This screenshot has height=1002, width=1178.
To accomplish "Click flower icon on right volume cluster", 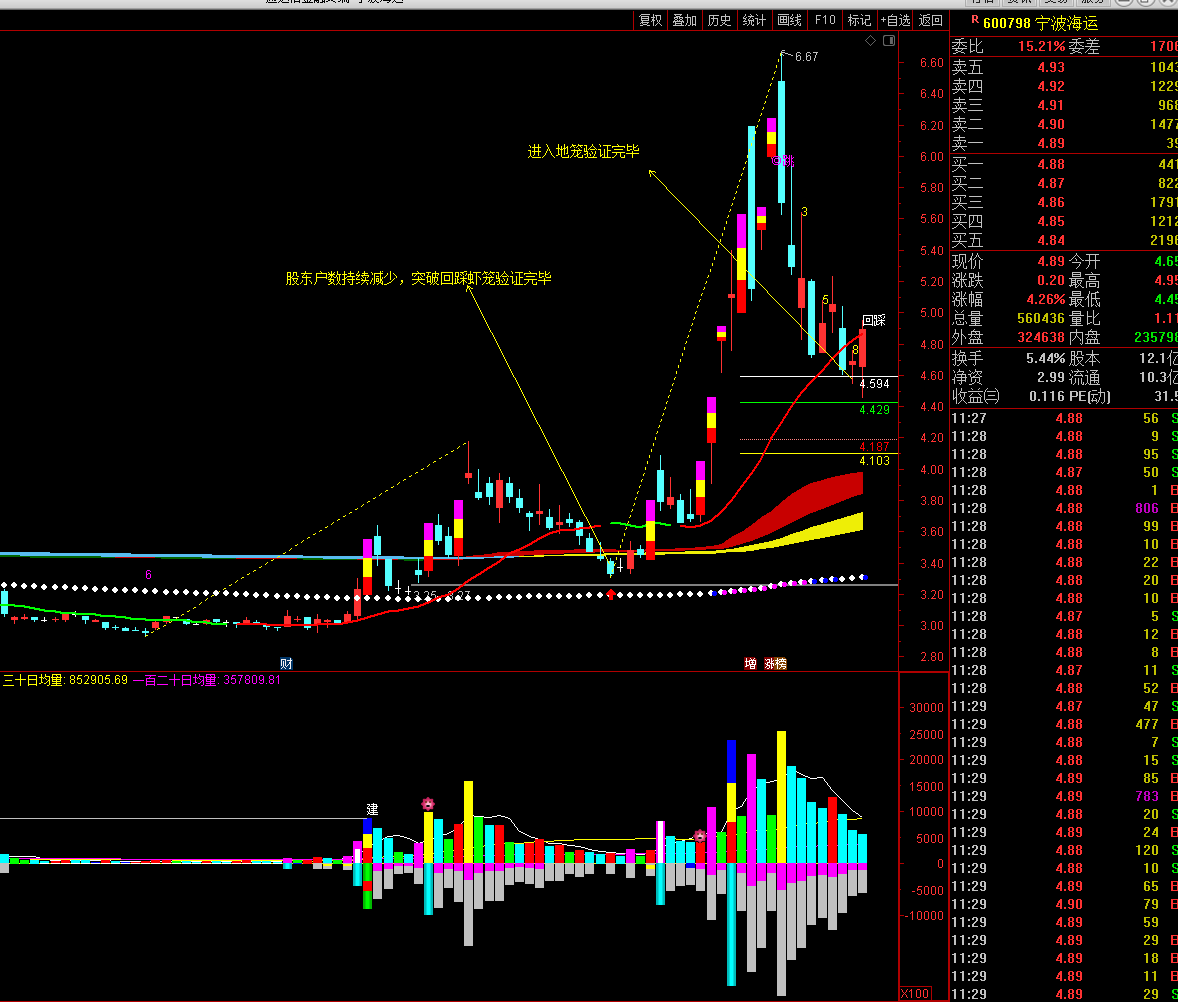I will pyautogui.click(x=699, y=835).
